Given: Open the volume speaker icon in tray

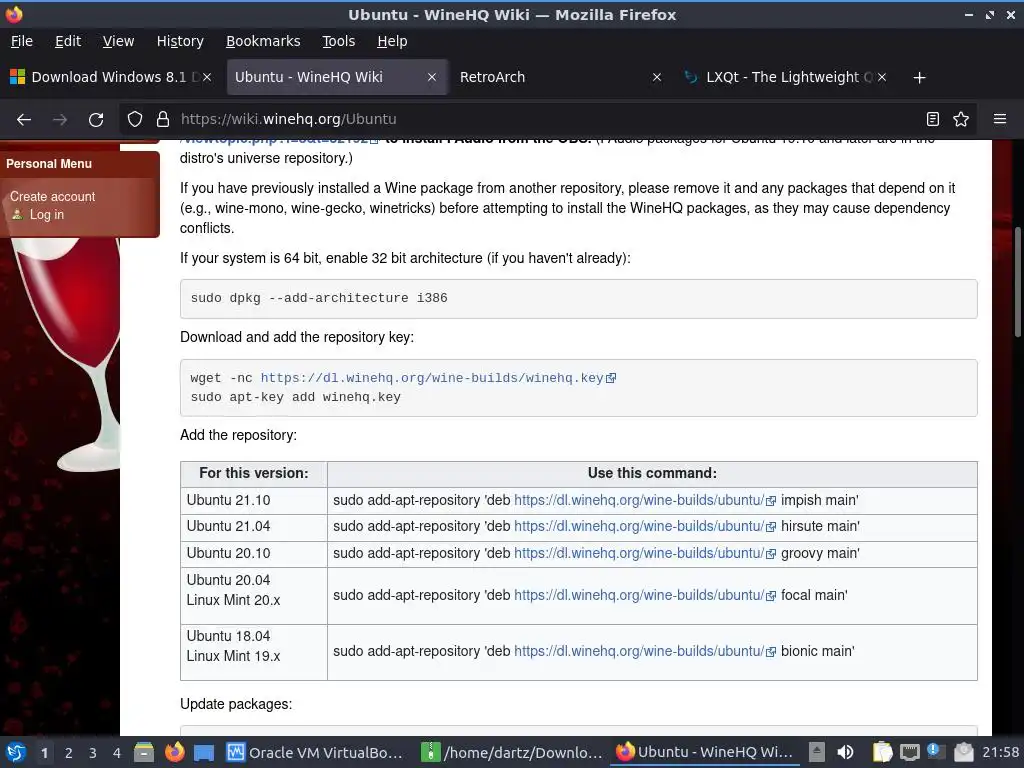Looking at the screenshot, I should point(845,752).
